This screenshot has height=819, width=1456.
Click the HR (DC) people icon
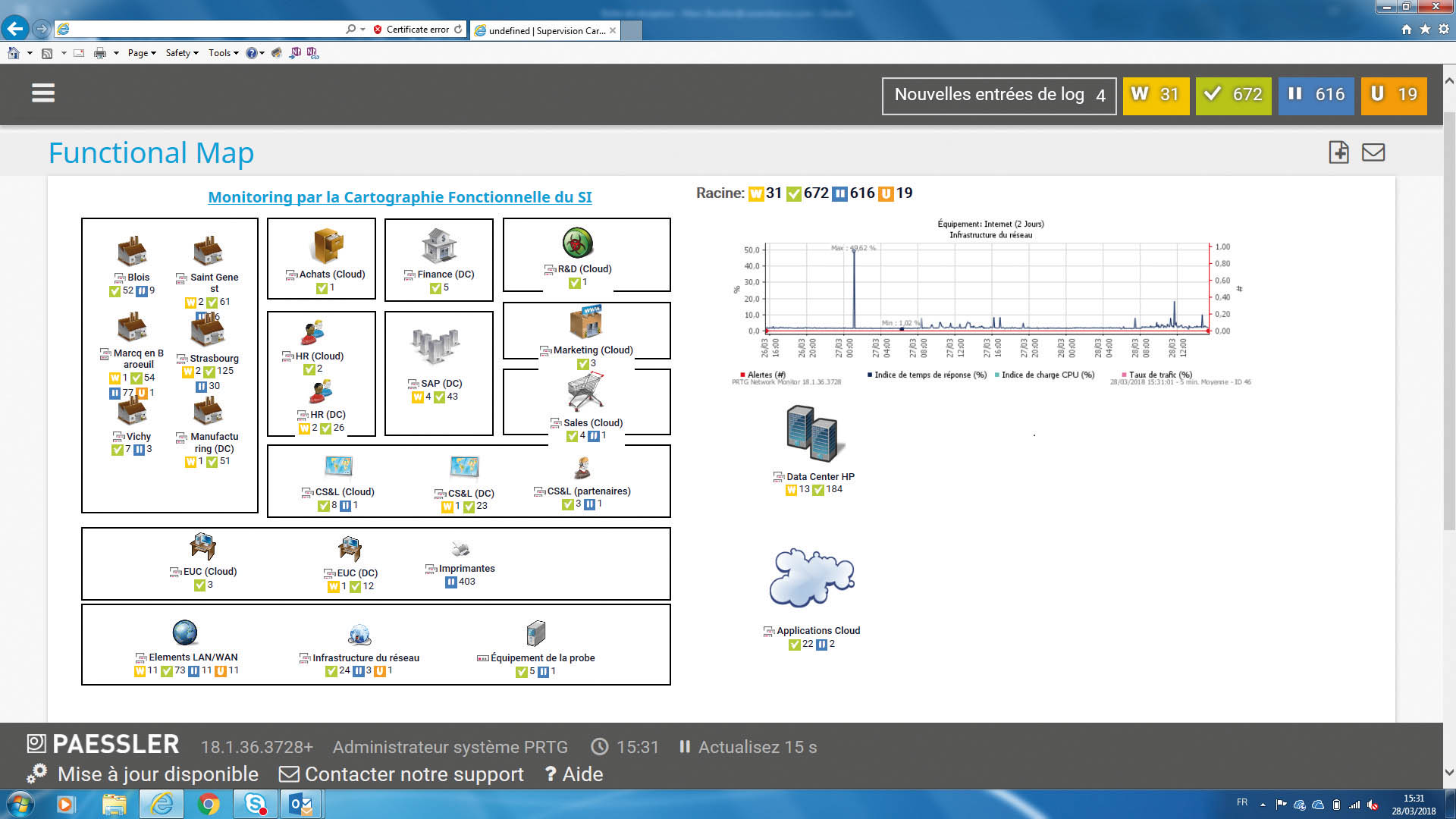[x=321, y=391]
